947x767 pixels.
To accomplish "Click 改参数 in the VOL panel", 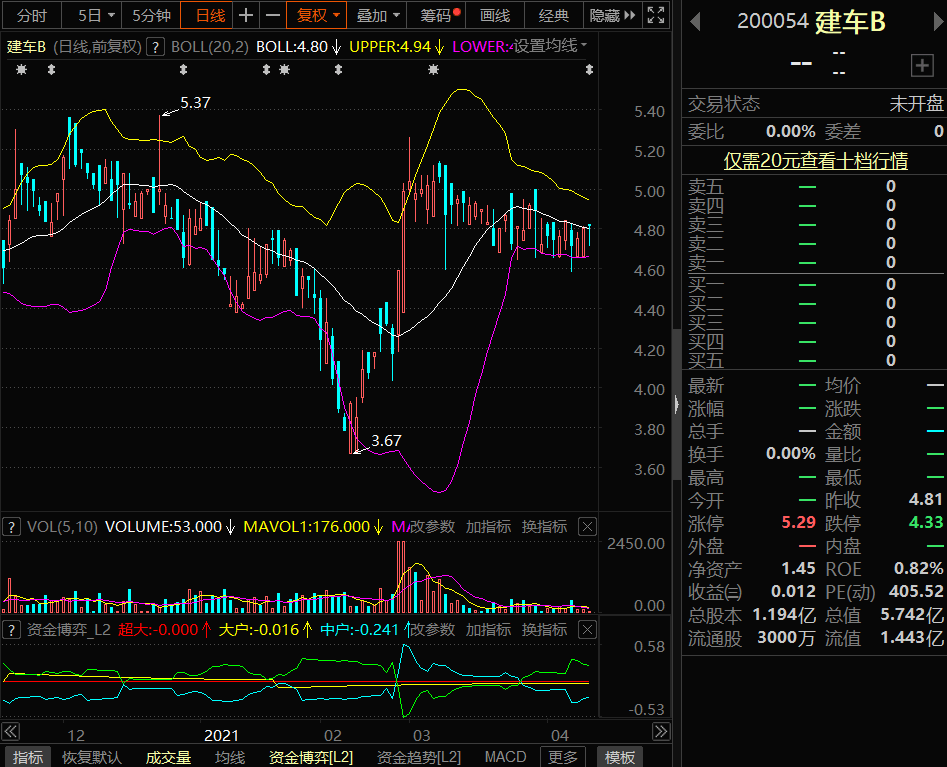I will [x=432, y=526].
